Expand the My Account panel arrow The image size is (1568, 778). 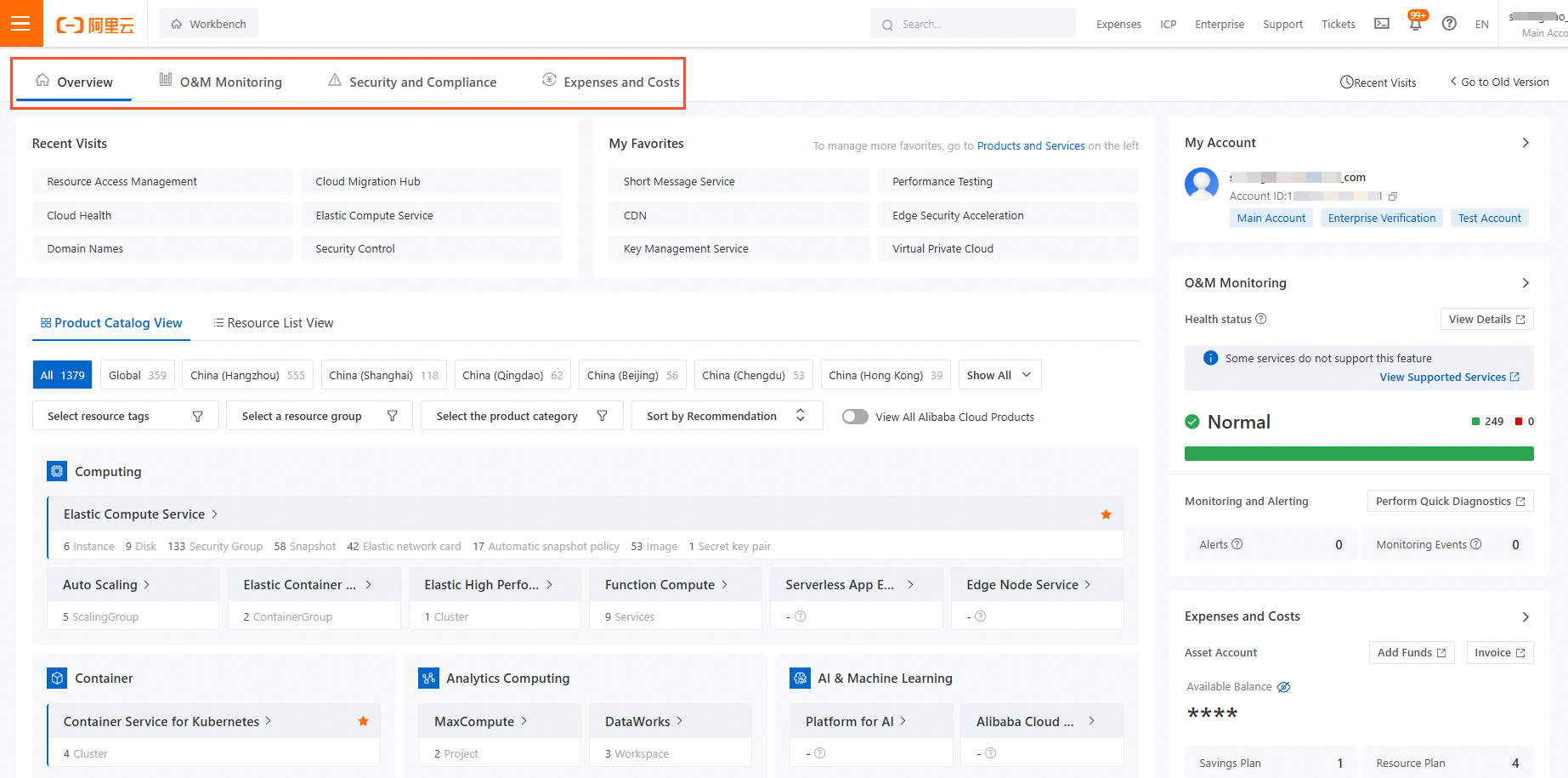coord(1526,143)
